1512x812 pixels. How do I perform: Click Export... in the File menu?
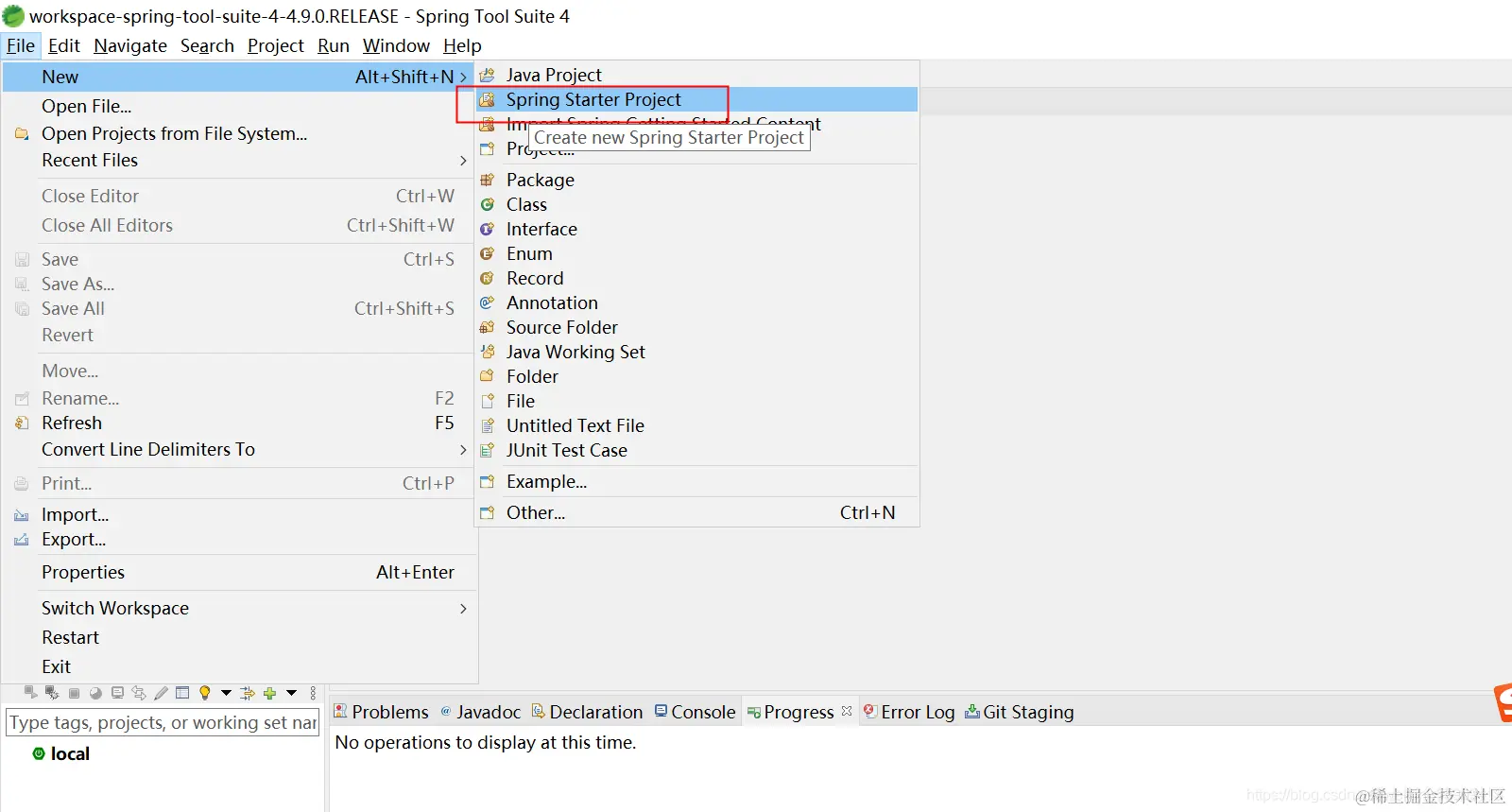[x=238, y=539]
